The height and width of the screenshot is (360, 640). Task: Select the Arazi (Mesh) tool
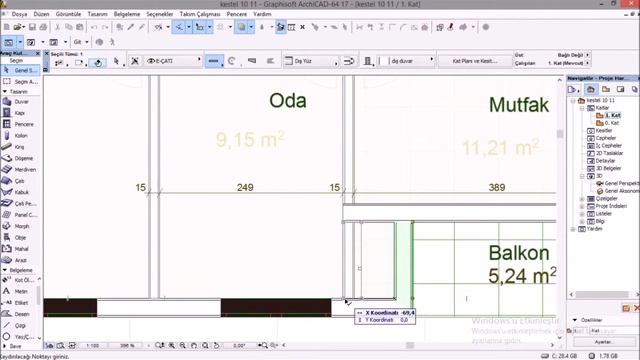(x=20, y=260)
